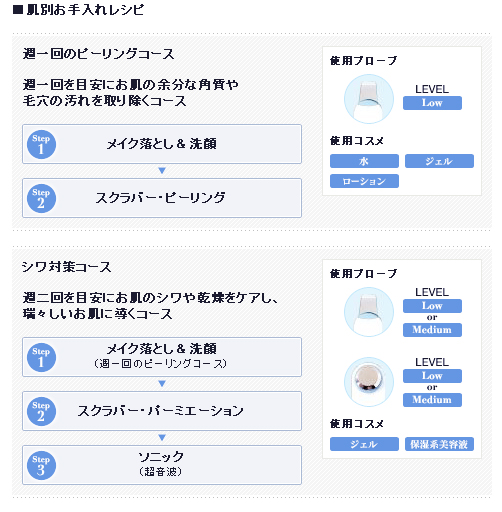Click the ローション cosmetic tag

pos(364,181)
